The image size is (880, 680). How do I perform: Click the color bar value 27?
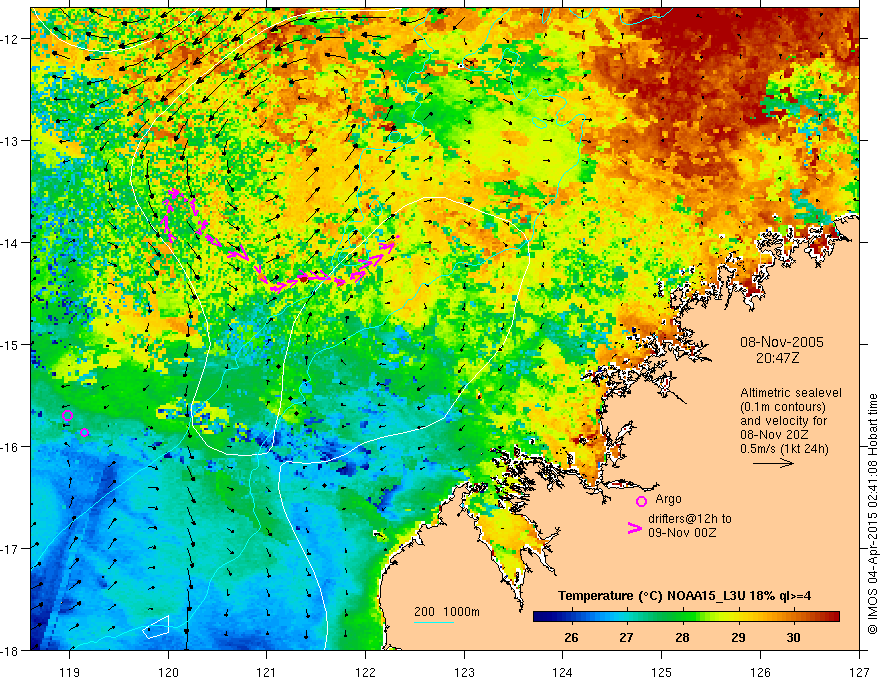626,637
